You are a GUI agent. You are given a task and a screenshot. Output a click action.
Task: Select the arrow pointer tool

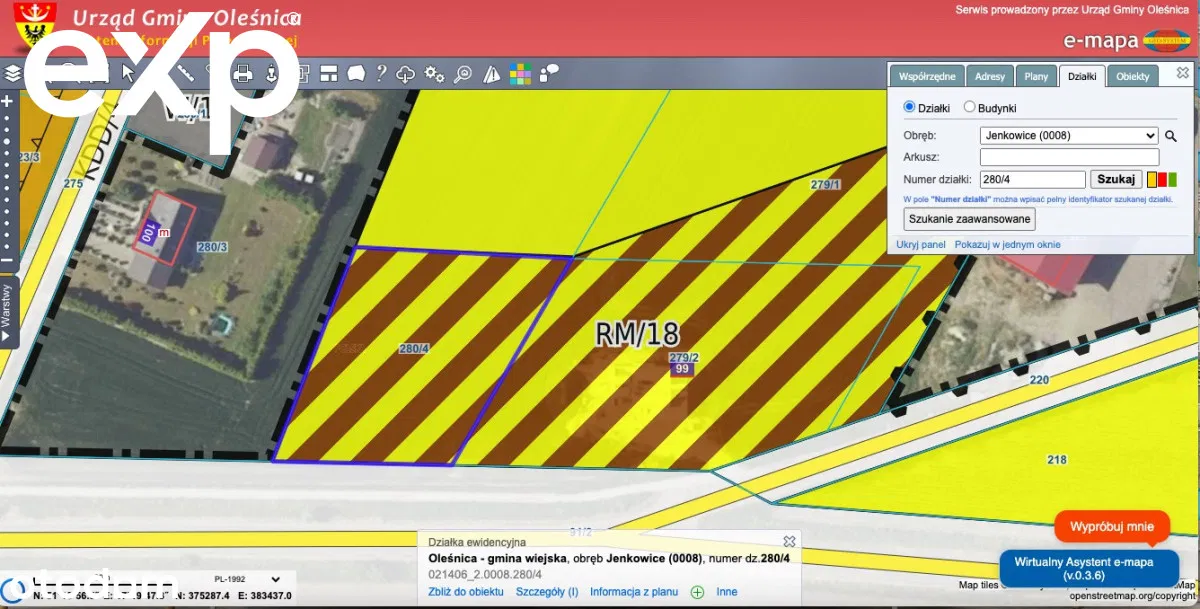click(x=128, y=73)
